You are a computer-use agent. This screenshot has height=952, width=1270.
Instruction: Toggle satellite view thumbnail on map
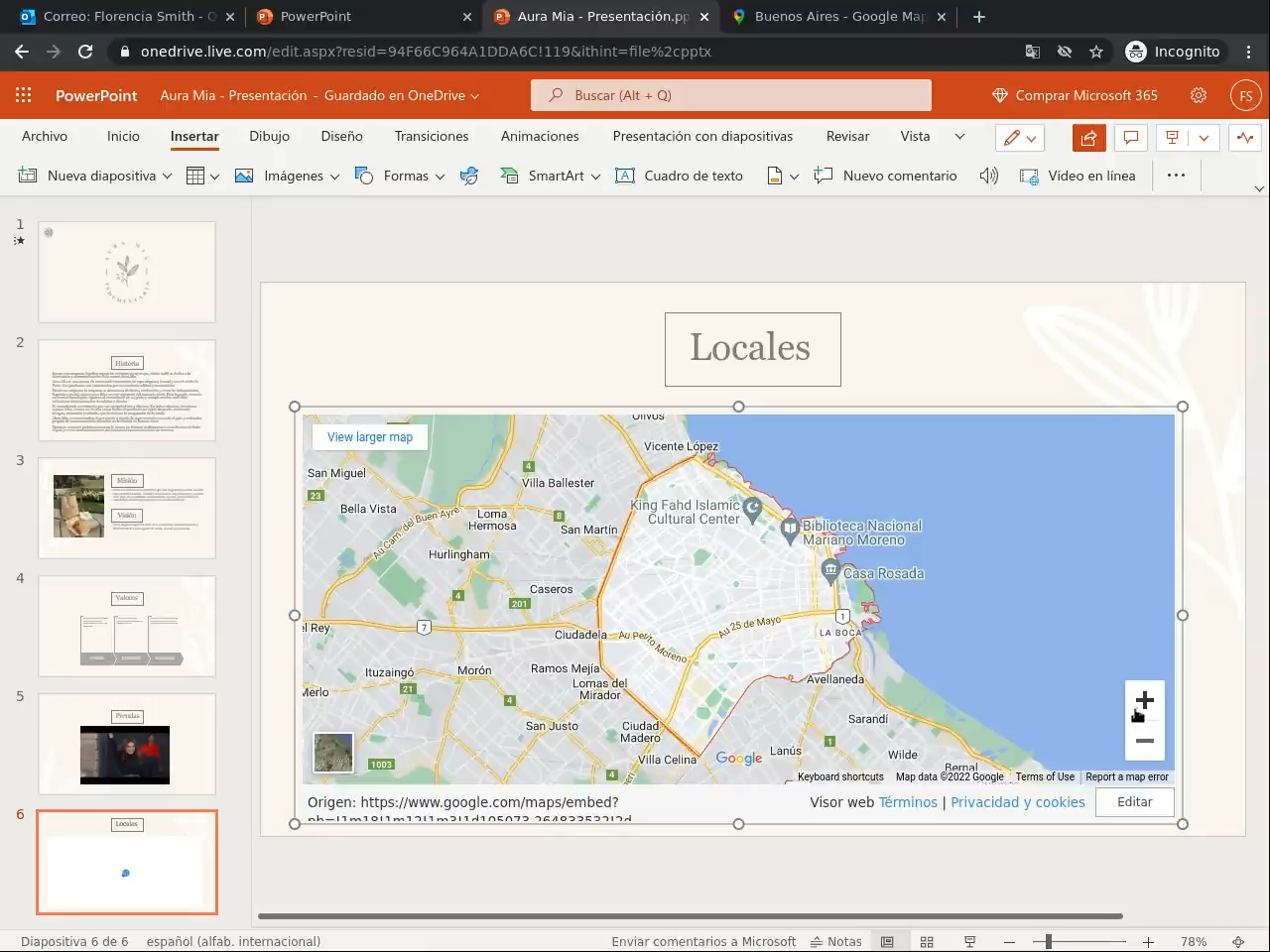pos(333,753)
